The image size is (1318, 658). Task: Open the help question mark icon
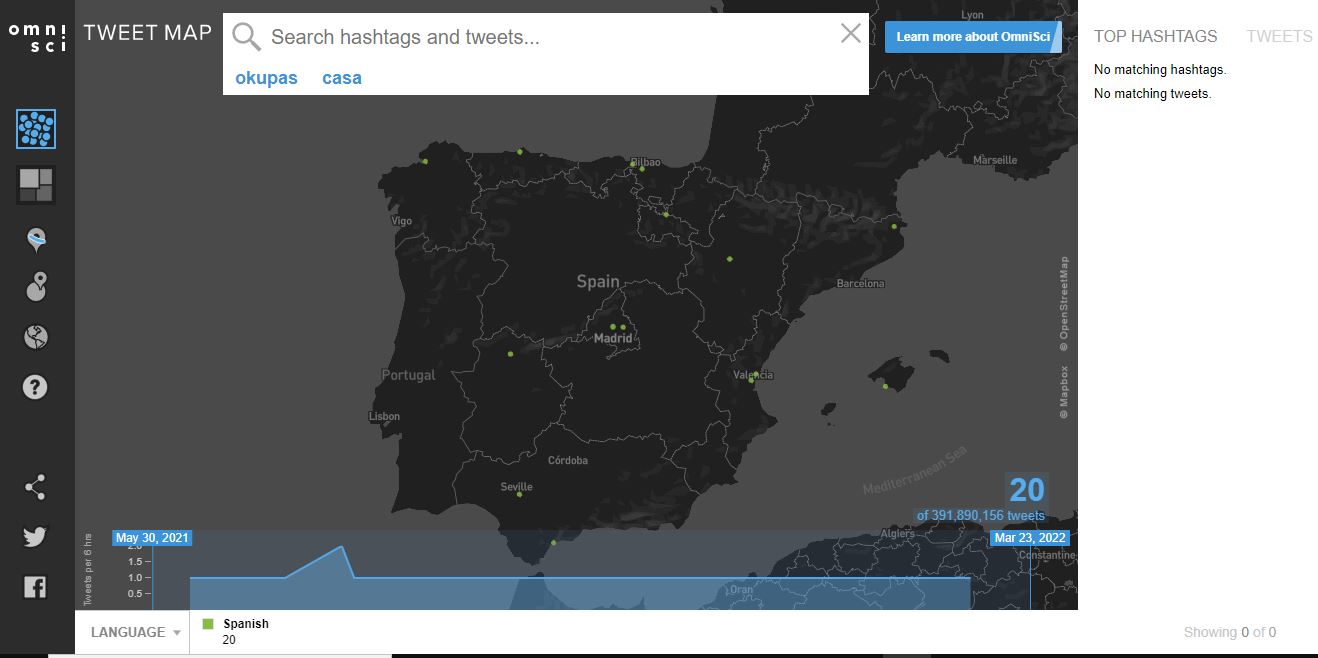tap(36, 387)
